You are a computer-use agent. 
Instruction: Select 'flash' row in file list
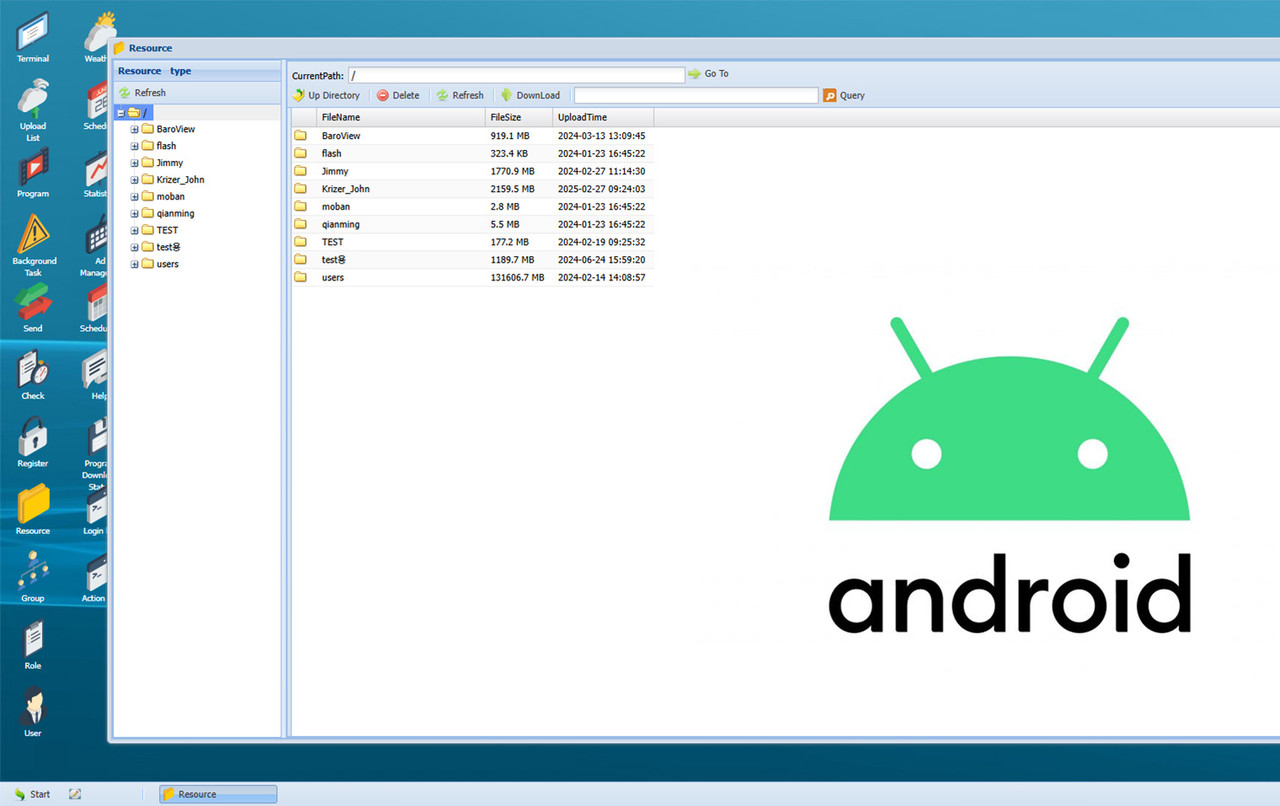pyautogui.click(x=472, y=154)
